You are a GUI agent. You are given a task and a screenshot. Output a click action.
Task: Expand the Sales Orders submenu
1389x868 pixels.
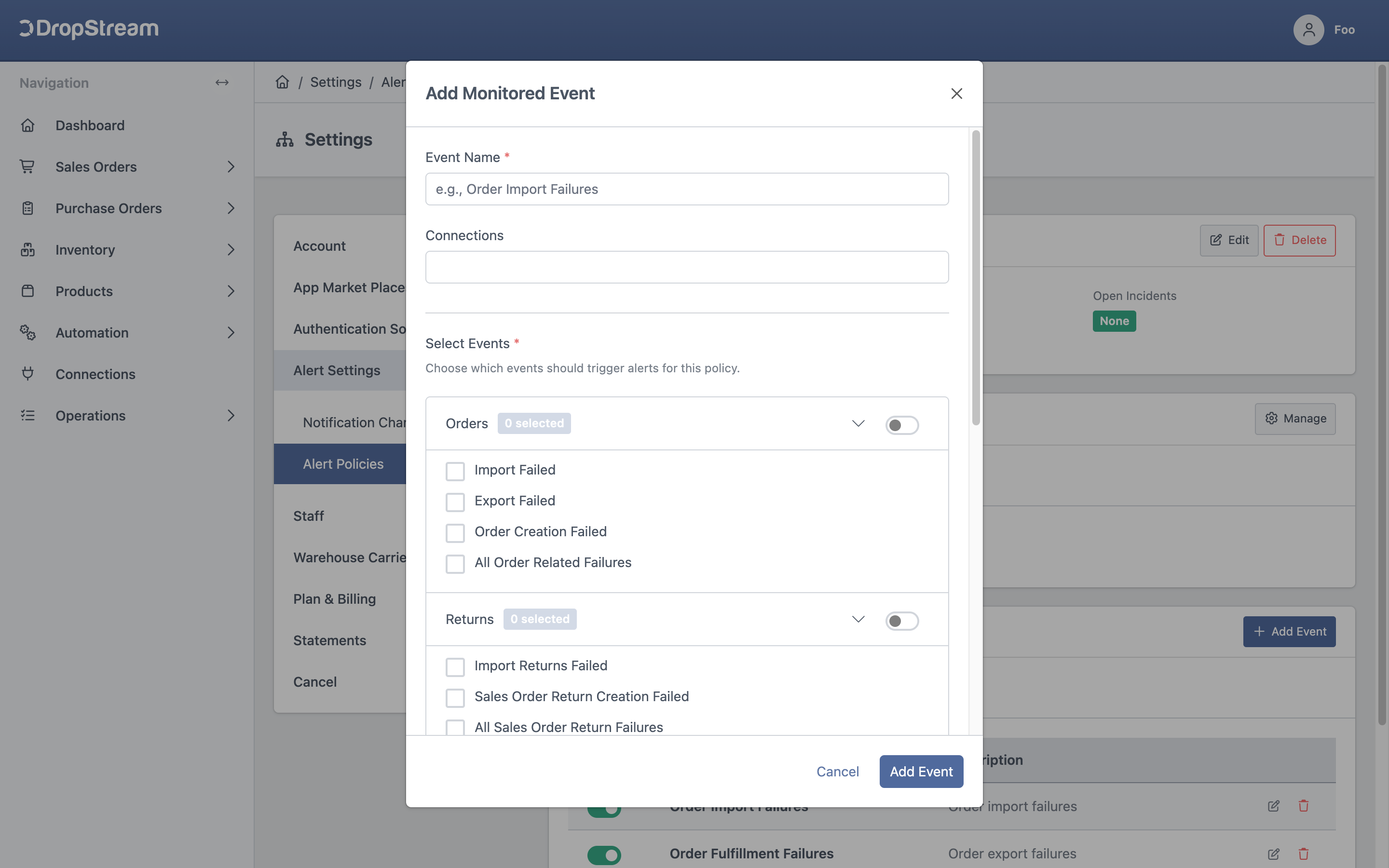pyautogui.click(x=231, y=166)
